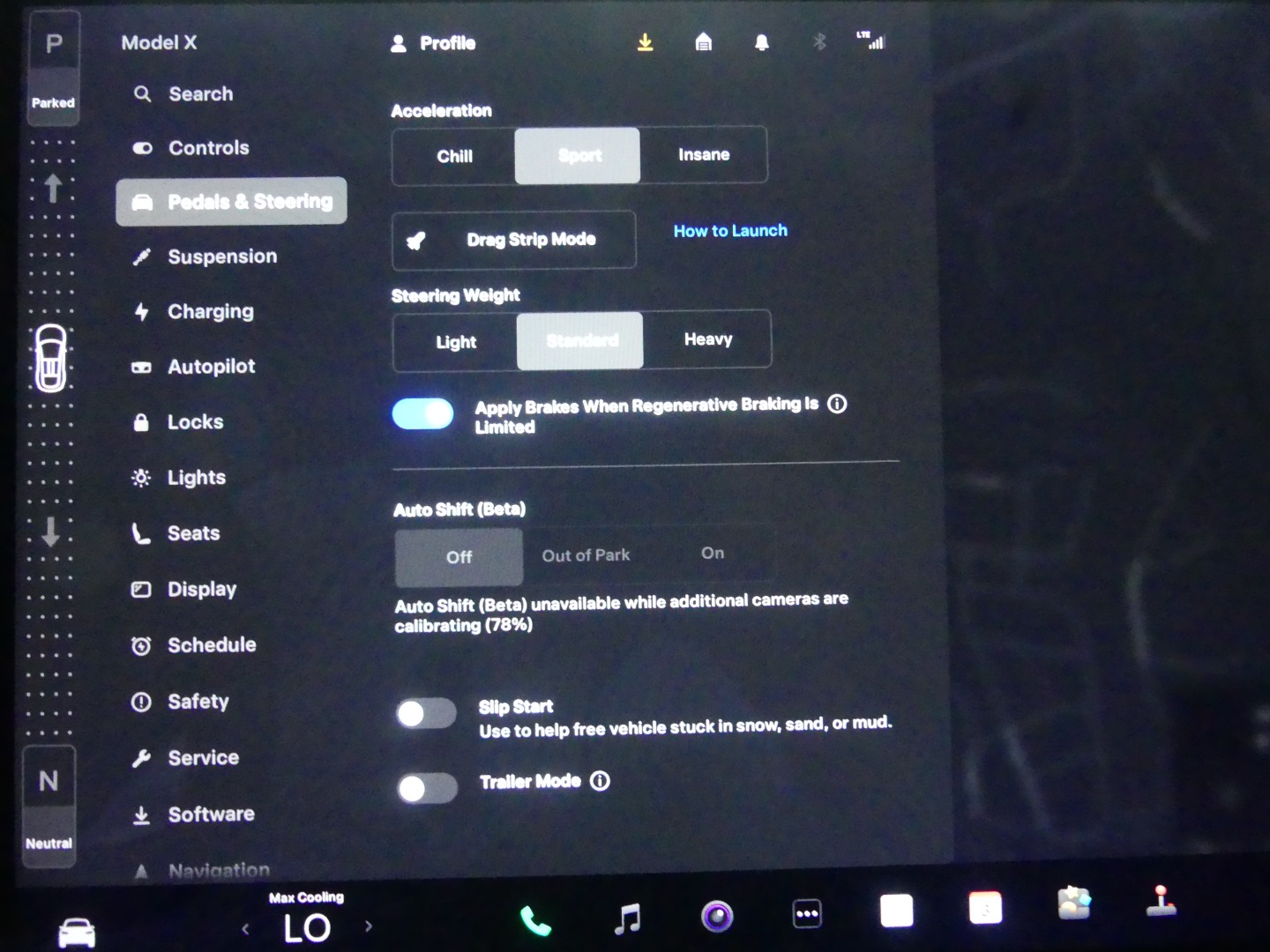Turn on Trailer Mode toggle
Screen dimensions: 1270x952
[x=427, y=788]
